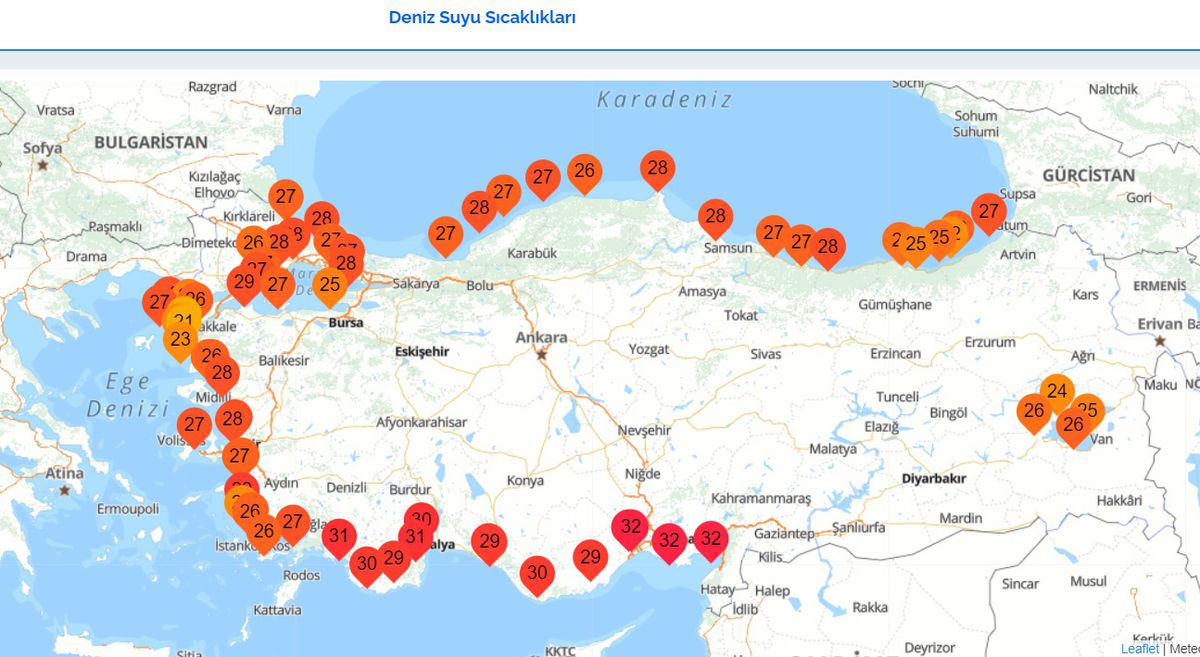Click the GÜRCİSTAN country label

(x=1089, y=175)
